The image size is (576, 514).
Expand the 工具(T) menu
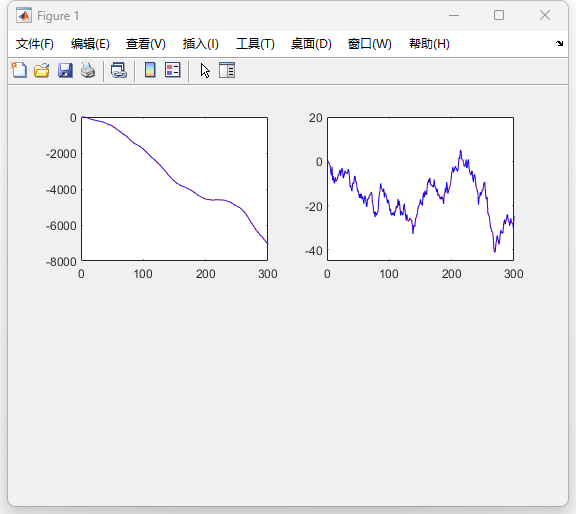tap(255, 44)
